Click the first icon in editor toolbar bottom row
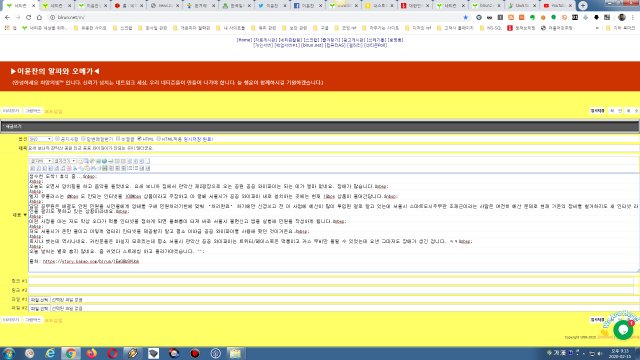640x360 pixels. tap(33, 168)
